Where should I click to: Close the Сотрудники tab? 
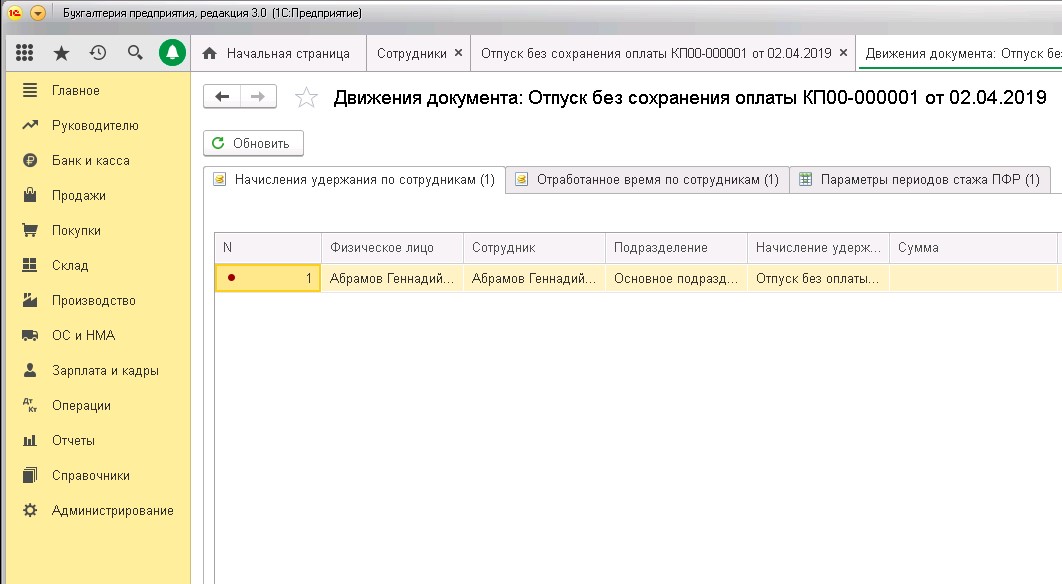tap(458, 53)
